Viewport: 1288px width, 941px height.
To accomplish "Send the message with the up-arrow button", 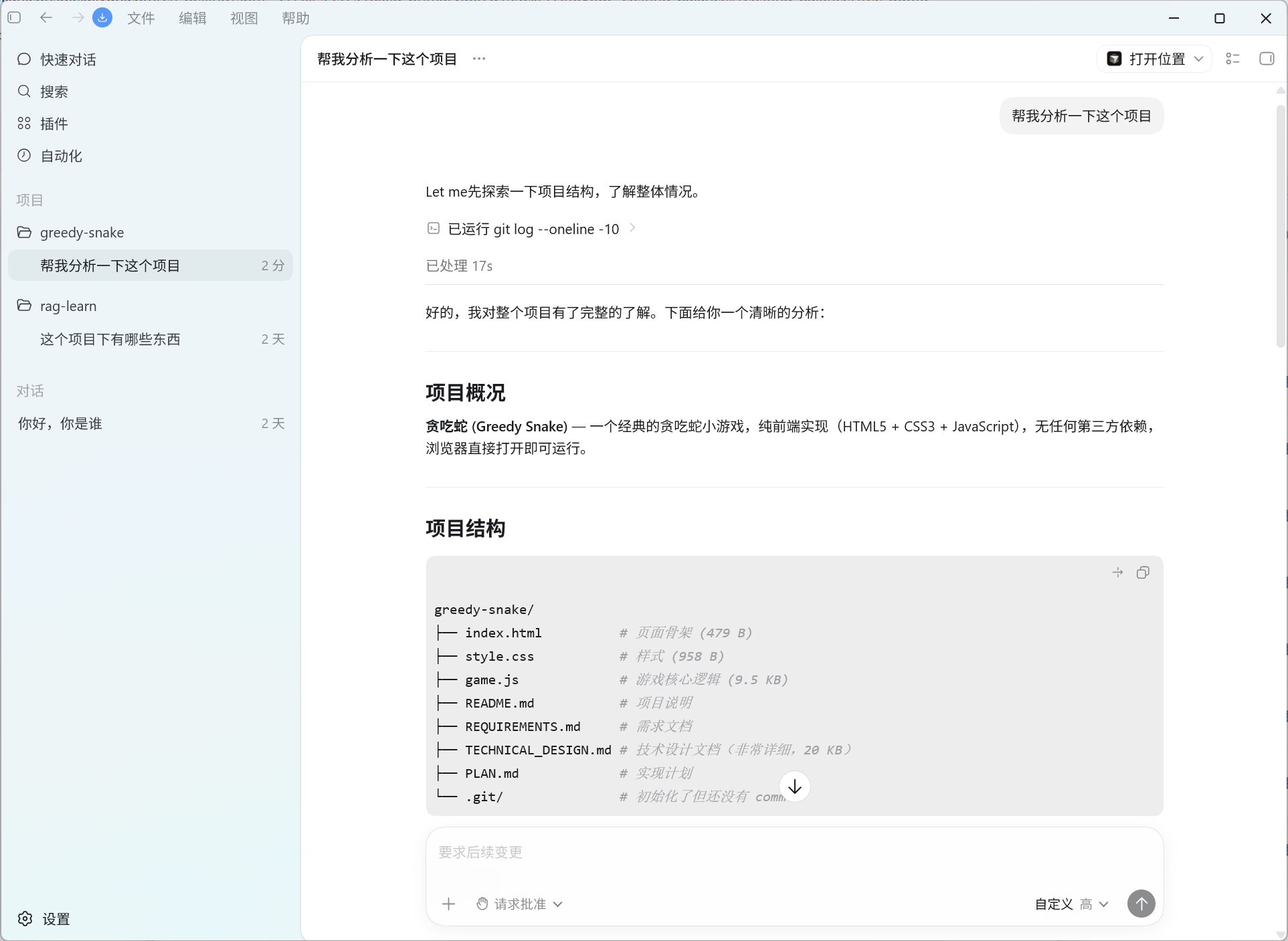I will pos(1141,904).
